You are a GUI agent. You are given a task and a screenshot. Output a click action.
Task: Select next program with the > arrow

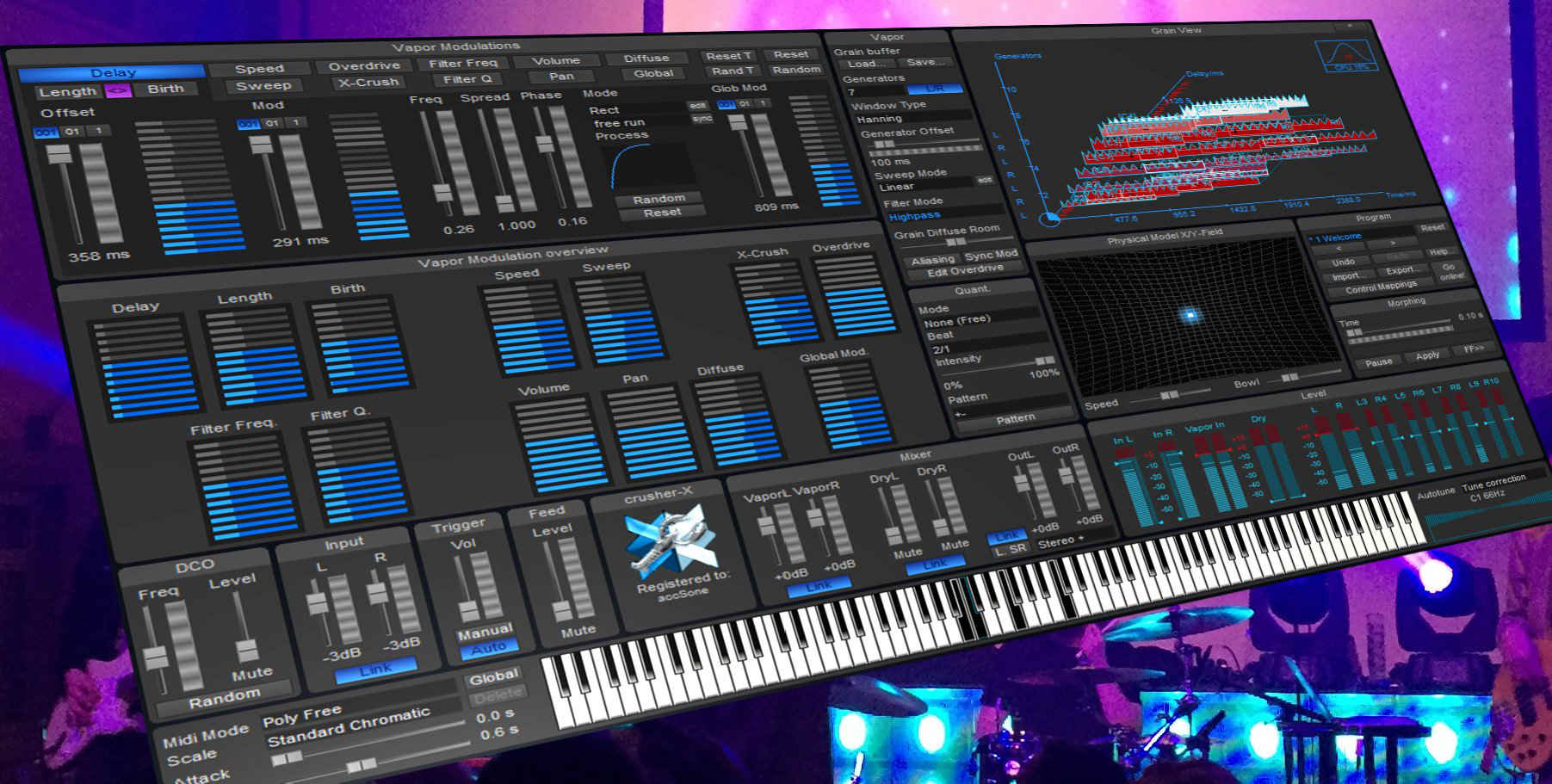1394,244
